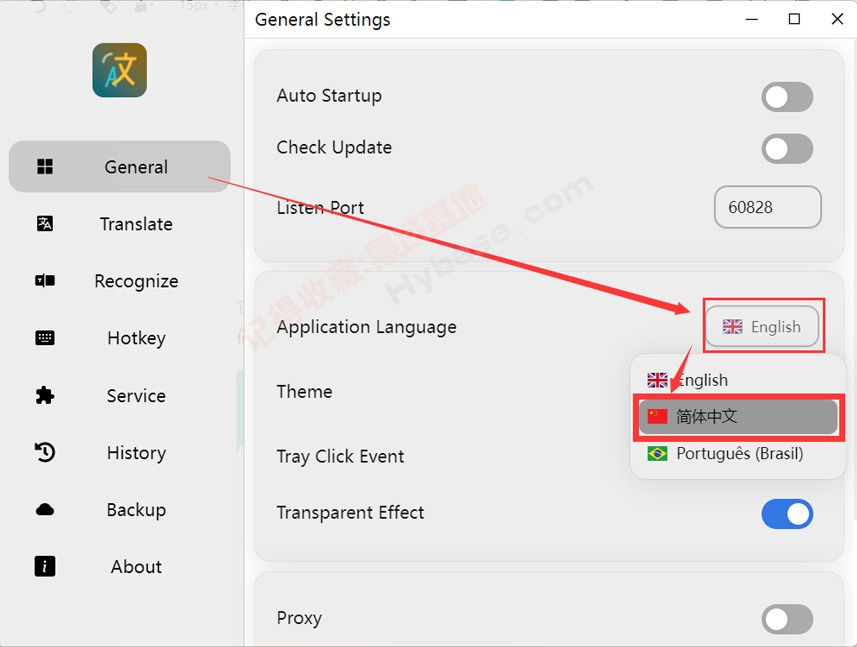Click the China flag beside 简体中文
Image resolution: width=857 pixels, height=647 pixels.
(657, 416)
